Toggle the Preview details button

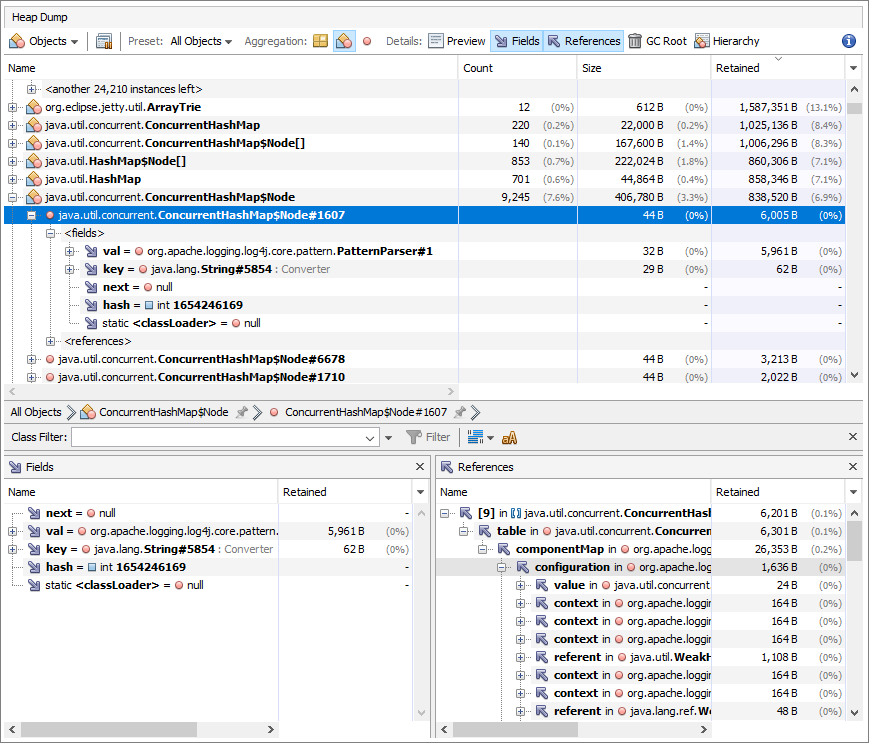coord(457,41)
